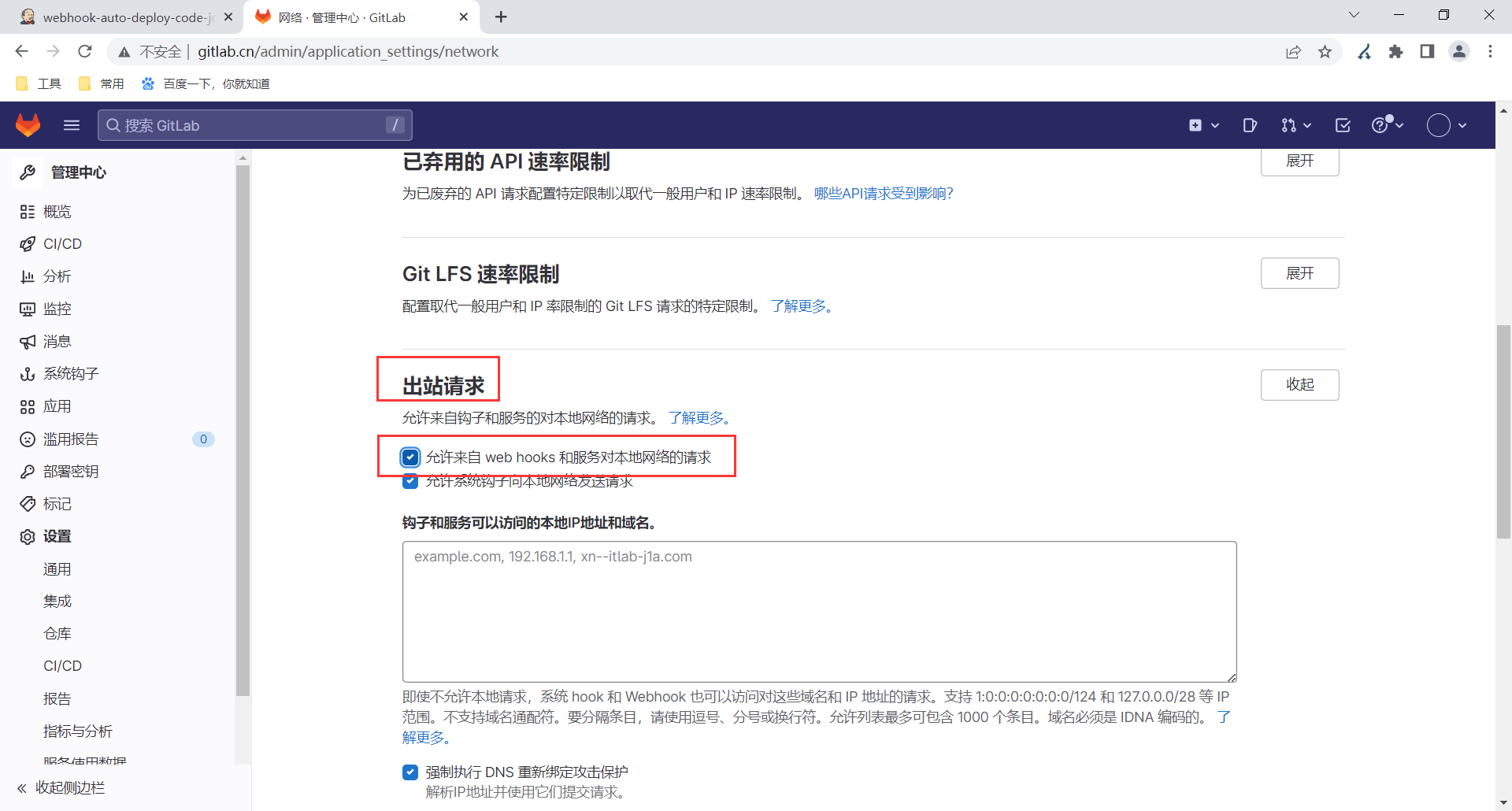Image resolution: width=1512 pixels, height=811 pixels.
Task: Close the webhook-auto-deploy tab
Action: 228,17
